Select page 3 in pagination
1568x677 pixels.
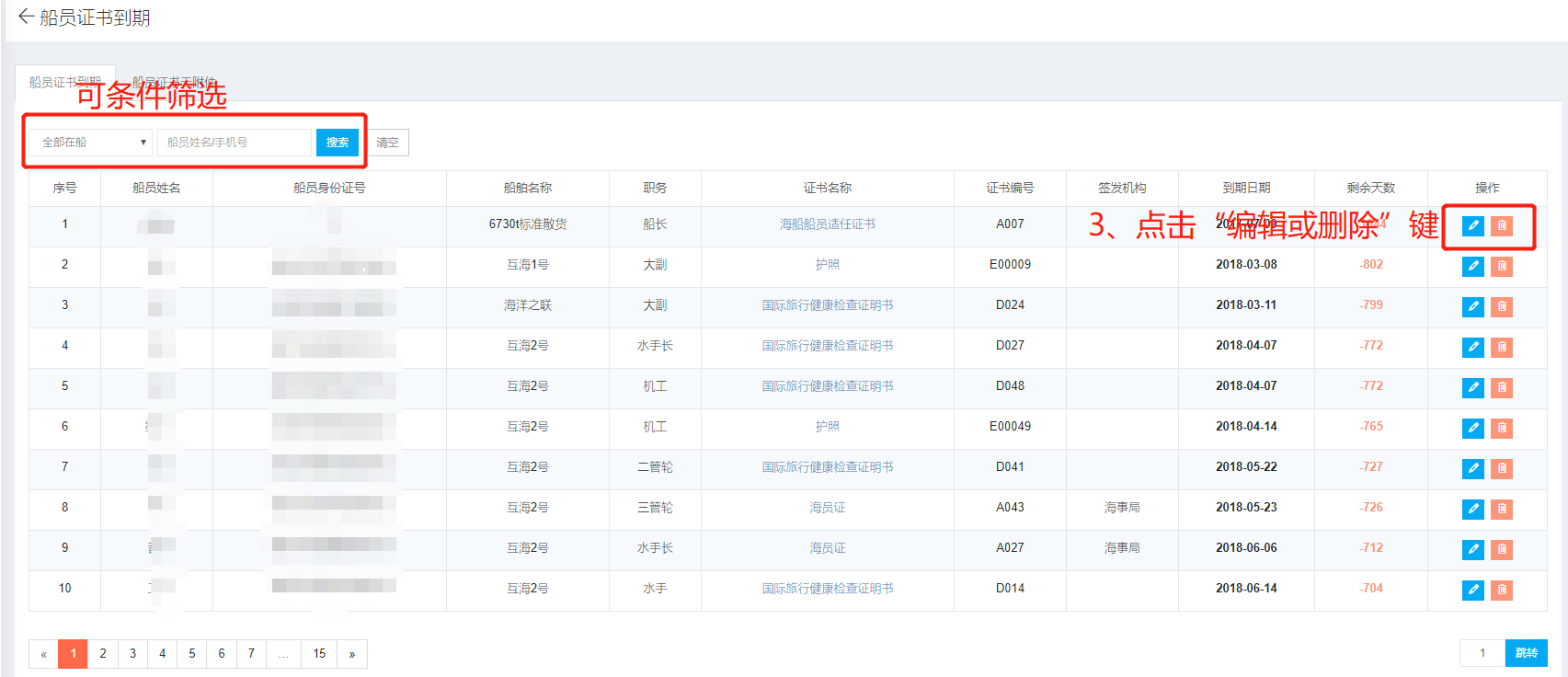[132, 654]
